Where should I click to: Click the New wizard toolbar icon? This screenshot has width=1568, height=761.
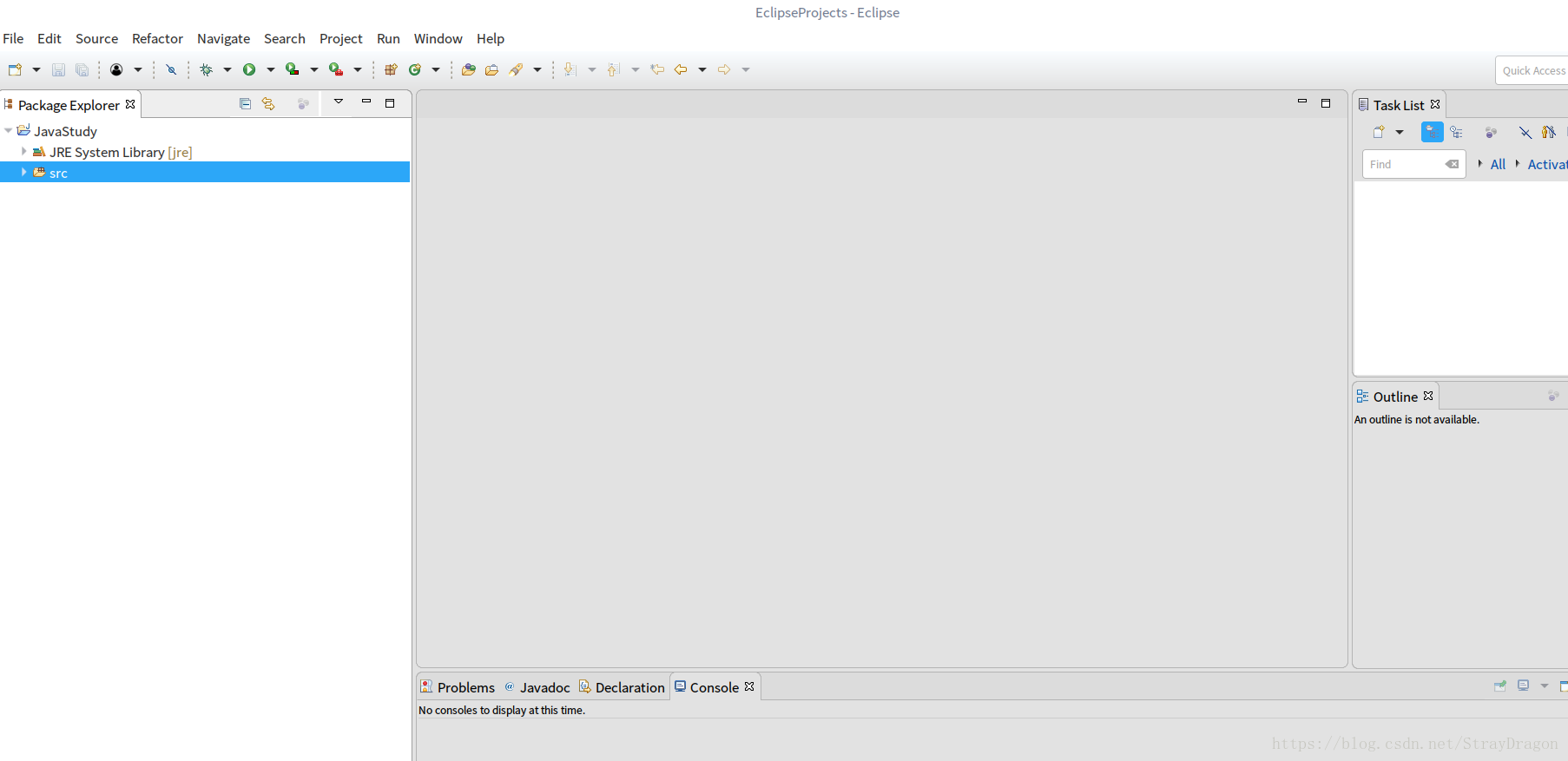click(15, 69)
